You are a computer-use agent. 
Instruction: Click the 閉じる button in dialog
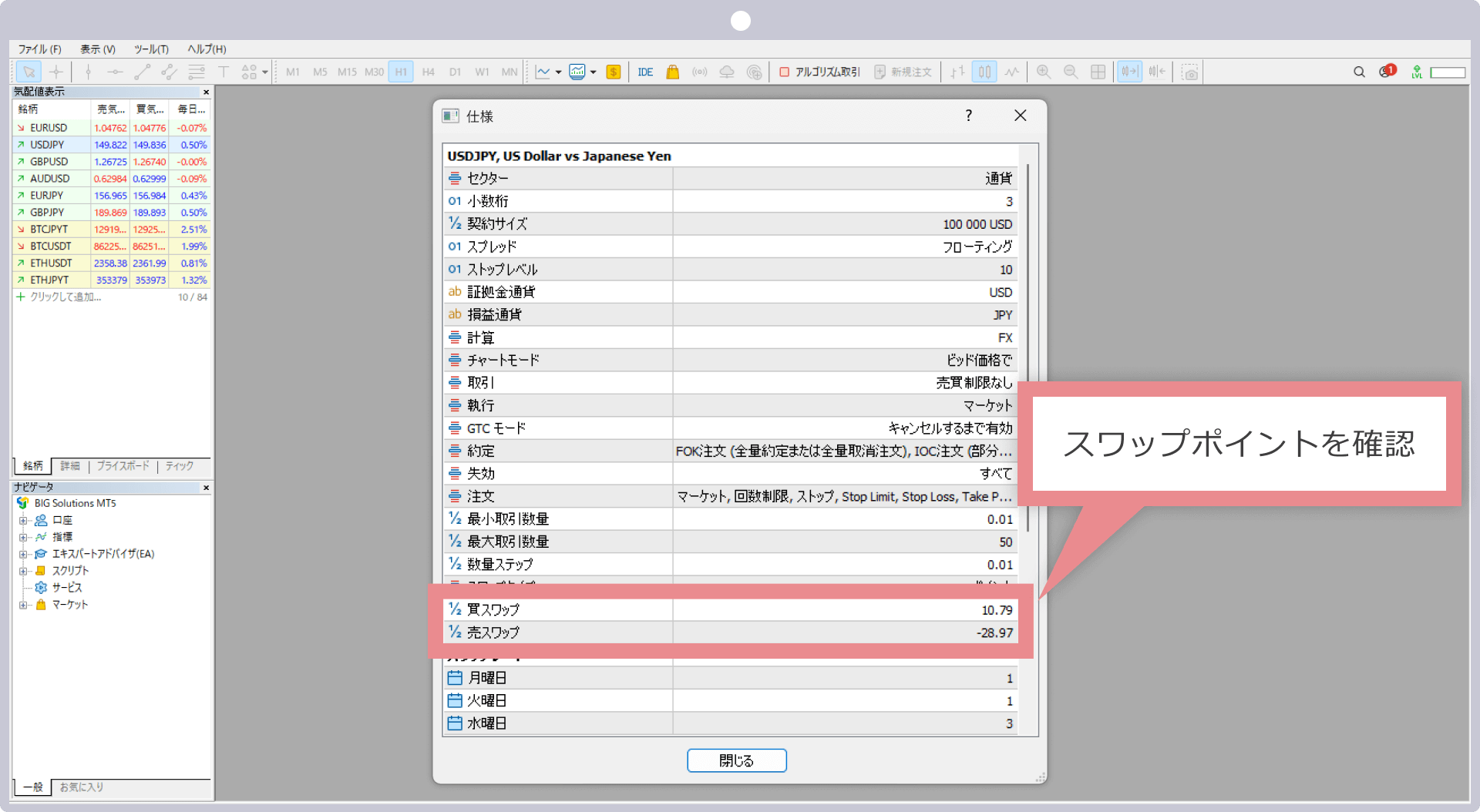click(x=736, y=760)
